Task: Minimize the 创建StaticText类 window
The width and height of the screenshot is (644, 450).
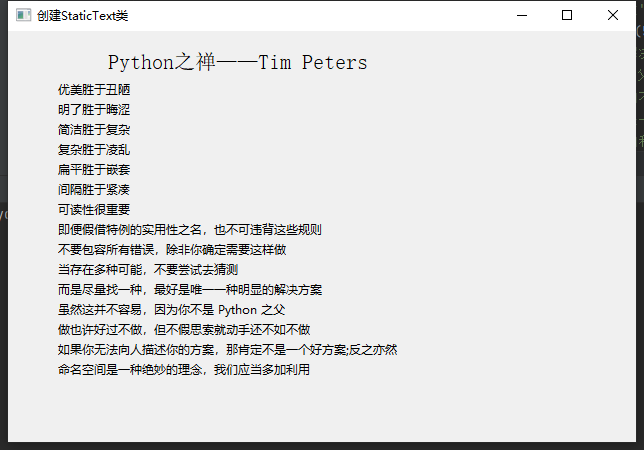Action: (x=521, y=16)
